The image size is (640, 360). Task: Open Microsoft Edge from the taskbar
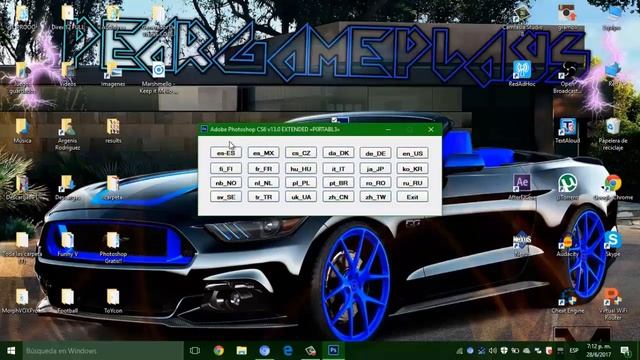tap(288, 351)
